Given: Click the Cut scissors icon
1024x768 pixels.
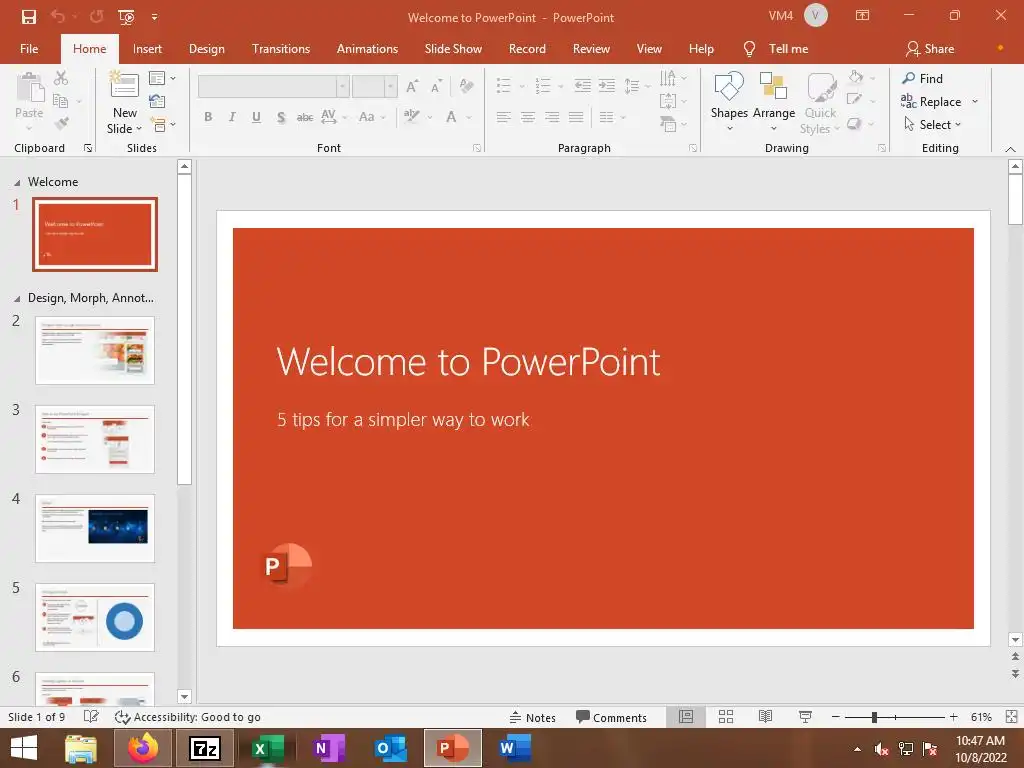Looking at the screenshot, I should (61, 78).
